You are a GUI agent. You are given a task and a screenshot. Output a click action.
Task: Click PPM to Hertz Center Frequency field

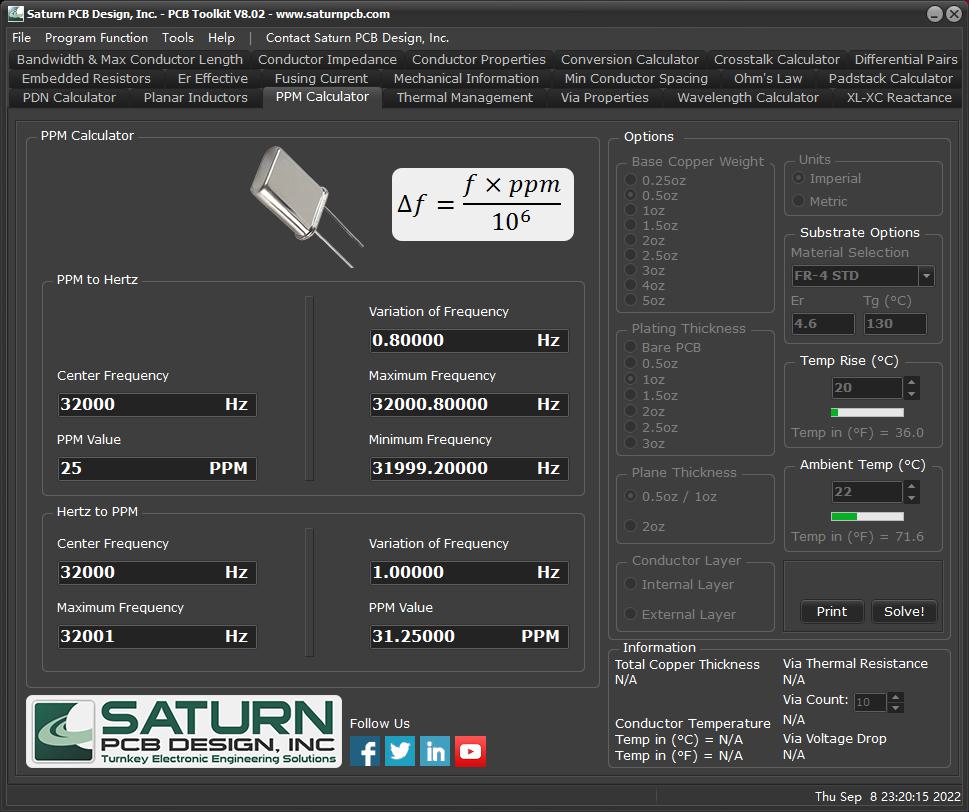(x=157, y=404)
